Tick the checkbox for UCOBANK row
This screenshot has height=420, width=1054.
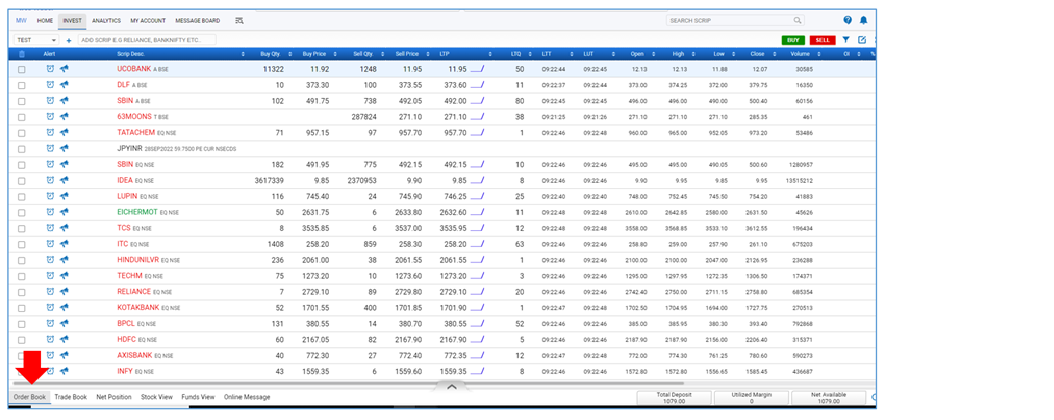point(22,69)
